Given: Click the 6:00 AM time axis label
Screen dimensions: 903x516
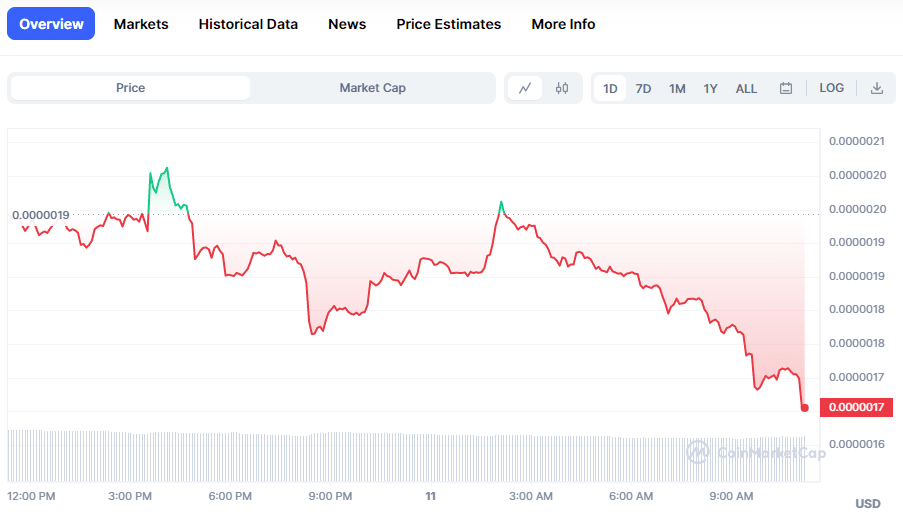Looking at the screenshot, I should click(631, 496).
